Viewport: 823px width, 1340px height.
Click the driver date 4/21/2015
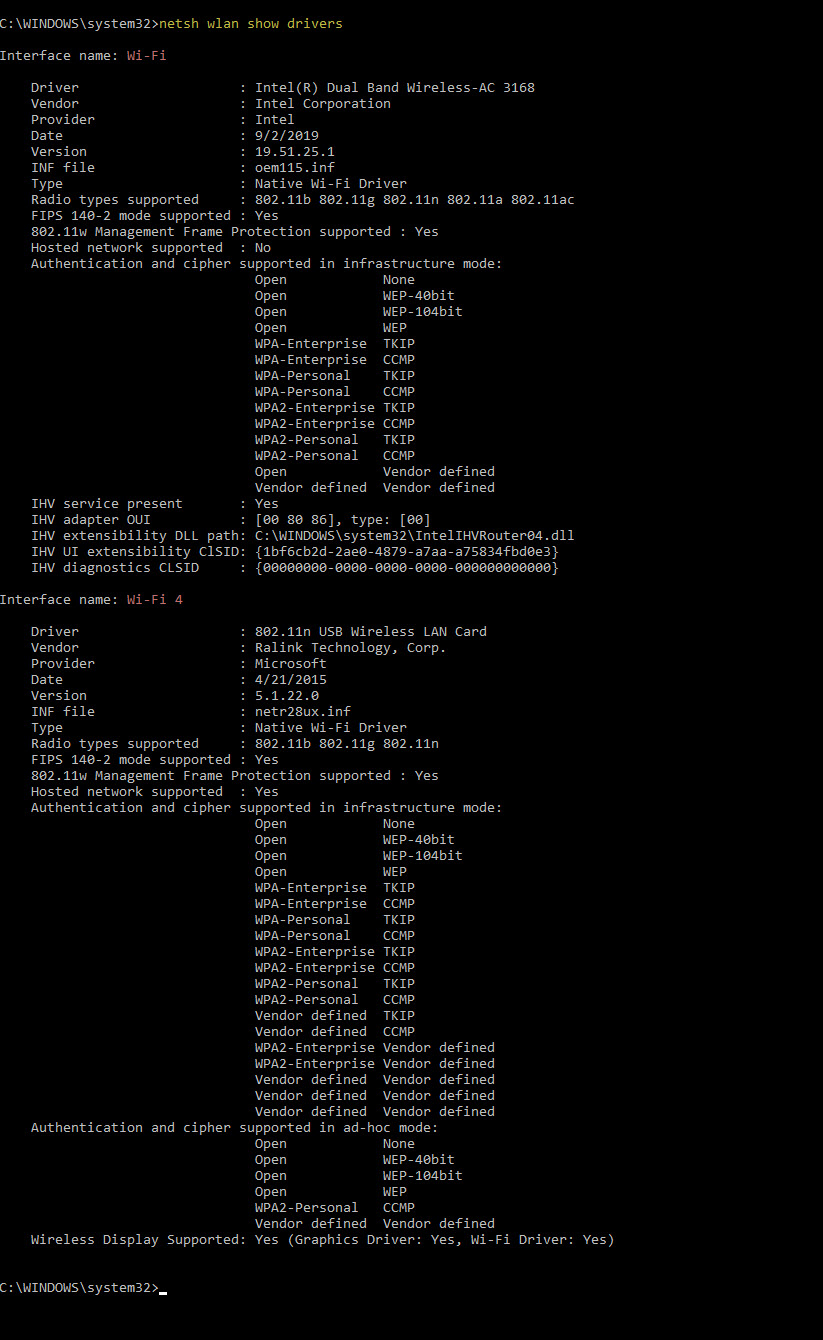pyautogui.click(x=290, y=679)
